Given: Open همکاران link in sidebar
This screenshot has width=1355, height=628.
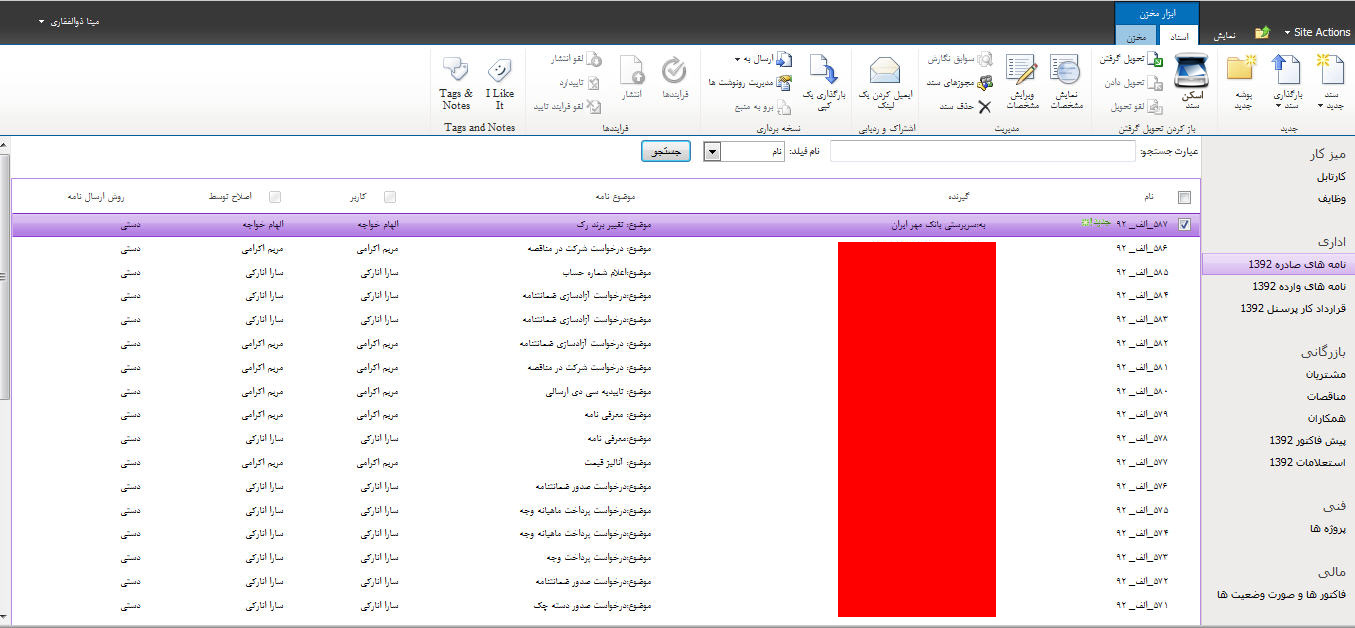Looking at the screenshot, I should (x=1326, y=418).
